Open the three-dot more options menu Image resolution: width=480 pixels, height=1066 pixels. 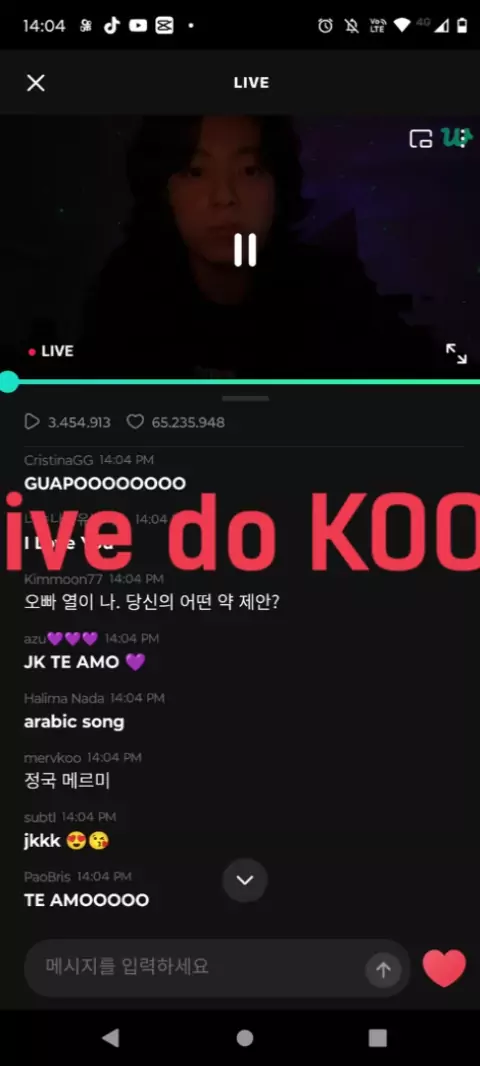pyautogui.click(x=462, y=138)
